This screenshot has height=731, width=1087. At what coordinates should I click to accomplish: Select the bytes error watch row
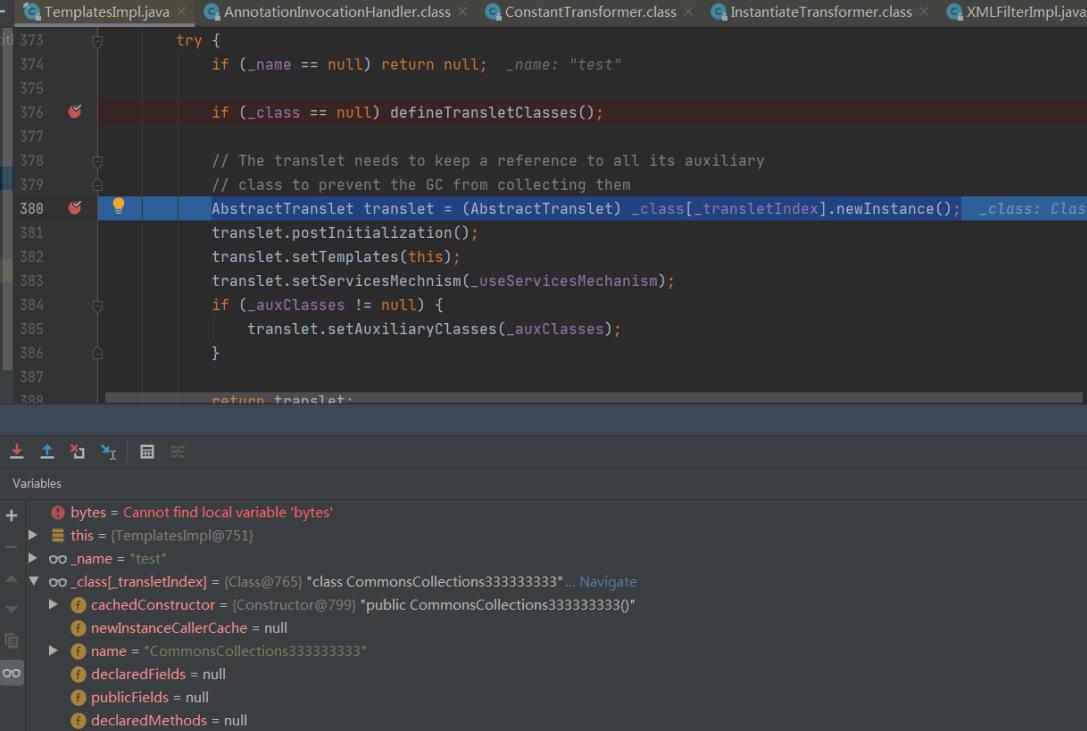(556, 513)
